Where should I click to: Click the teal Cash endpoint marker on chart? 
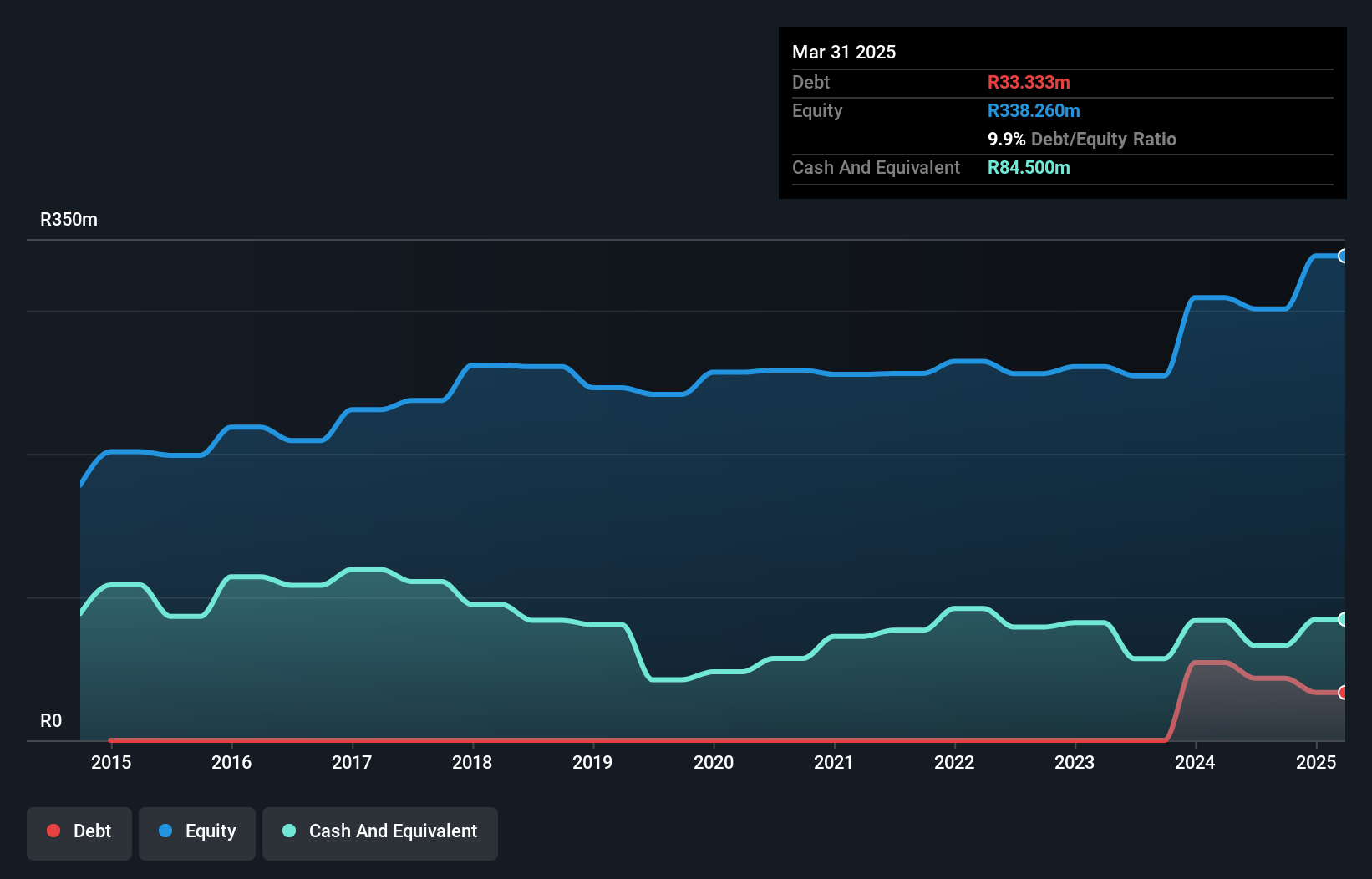click(1343, 619)
